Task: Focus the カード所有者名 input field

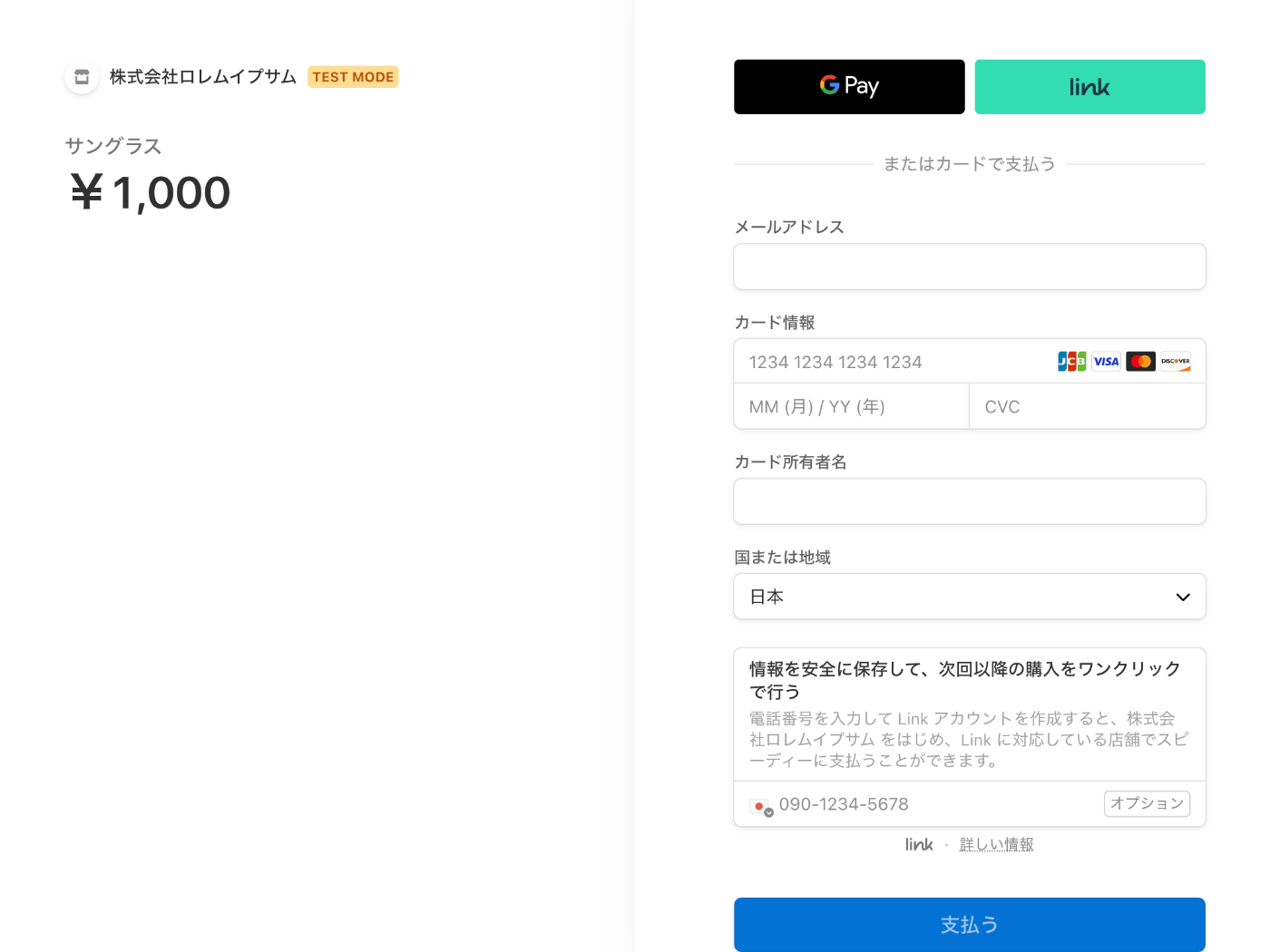Action: pos(970,501)
